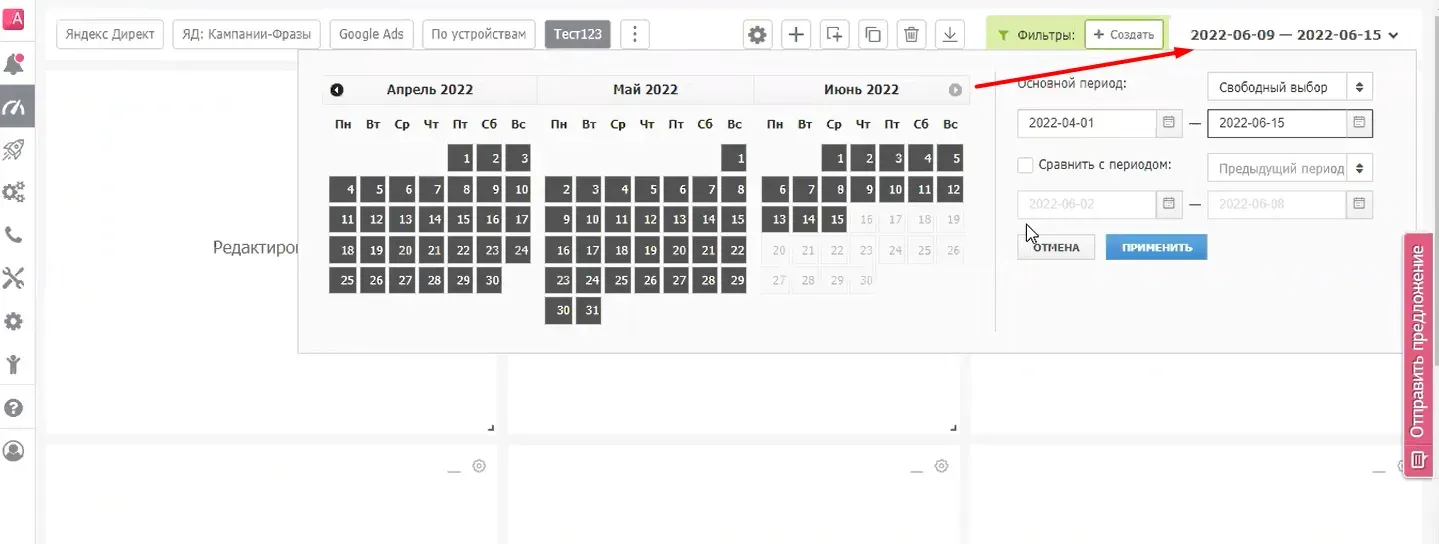Delete dashboard using the trash icon

911,34
